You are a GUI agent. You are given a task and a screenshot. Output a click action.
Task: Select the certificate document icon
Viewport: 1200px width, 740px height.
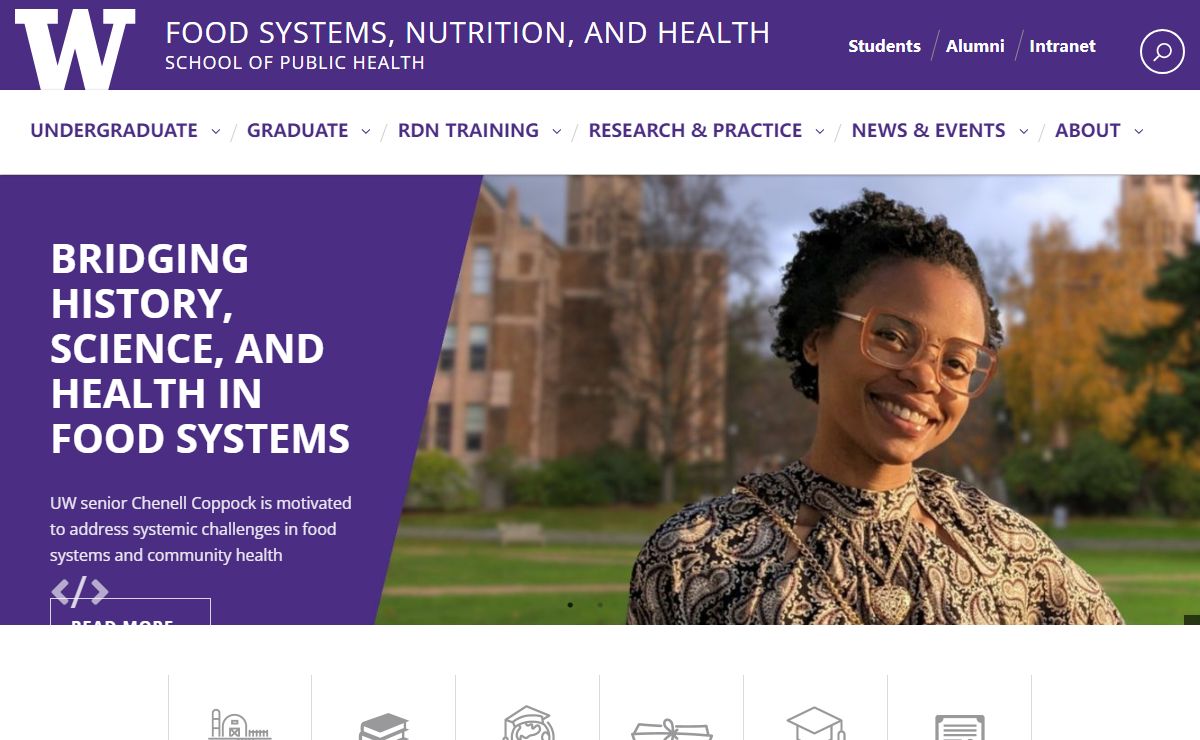[x=960, y=727]
